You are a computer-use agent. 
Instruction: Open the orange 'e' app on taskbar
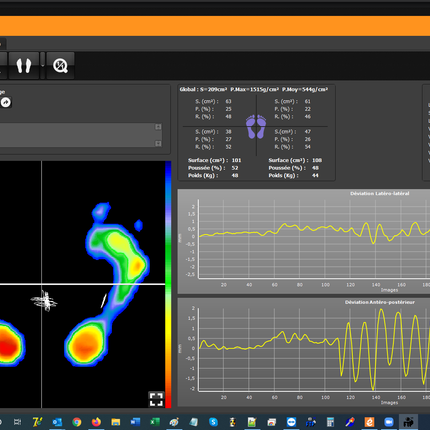[369, 422]
